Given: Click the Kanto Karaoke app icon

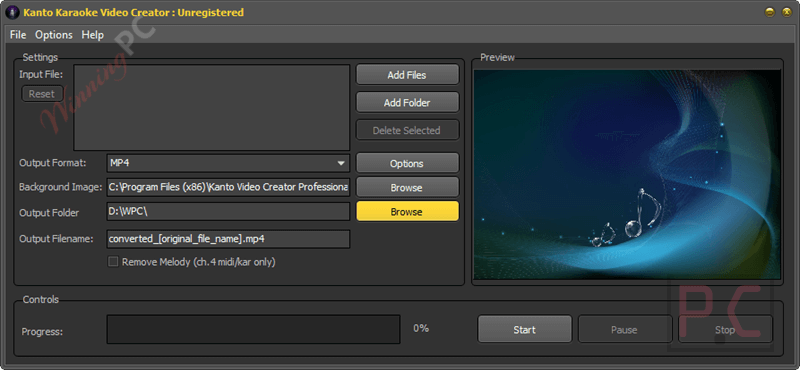Looking at the screenshot, I should coord(12,12).
